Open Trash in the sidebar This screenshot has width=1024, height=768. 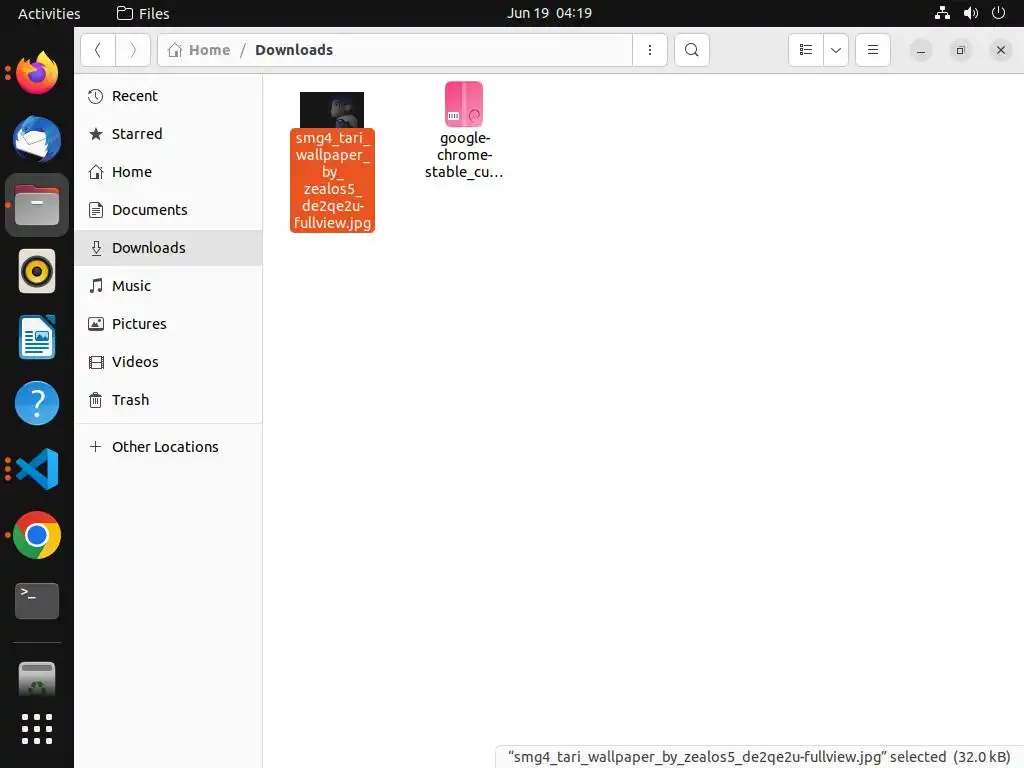click(x=168, y=400)
